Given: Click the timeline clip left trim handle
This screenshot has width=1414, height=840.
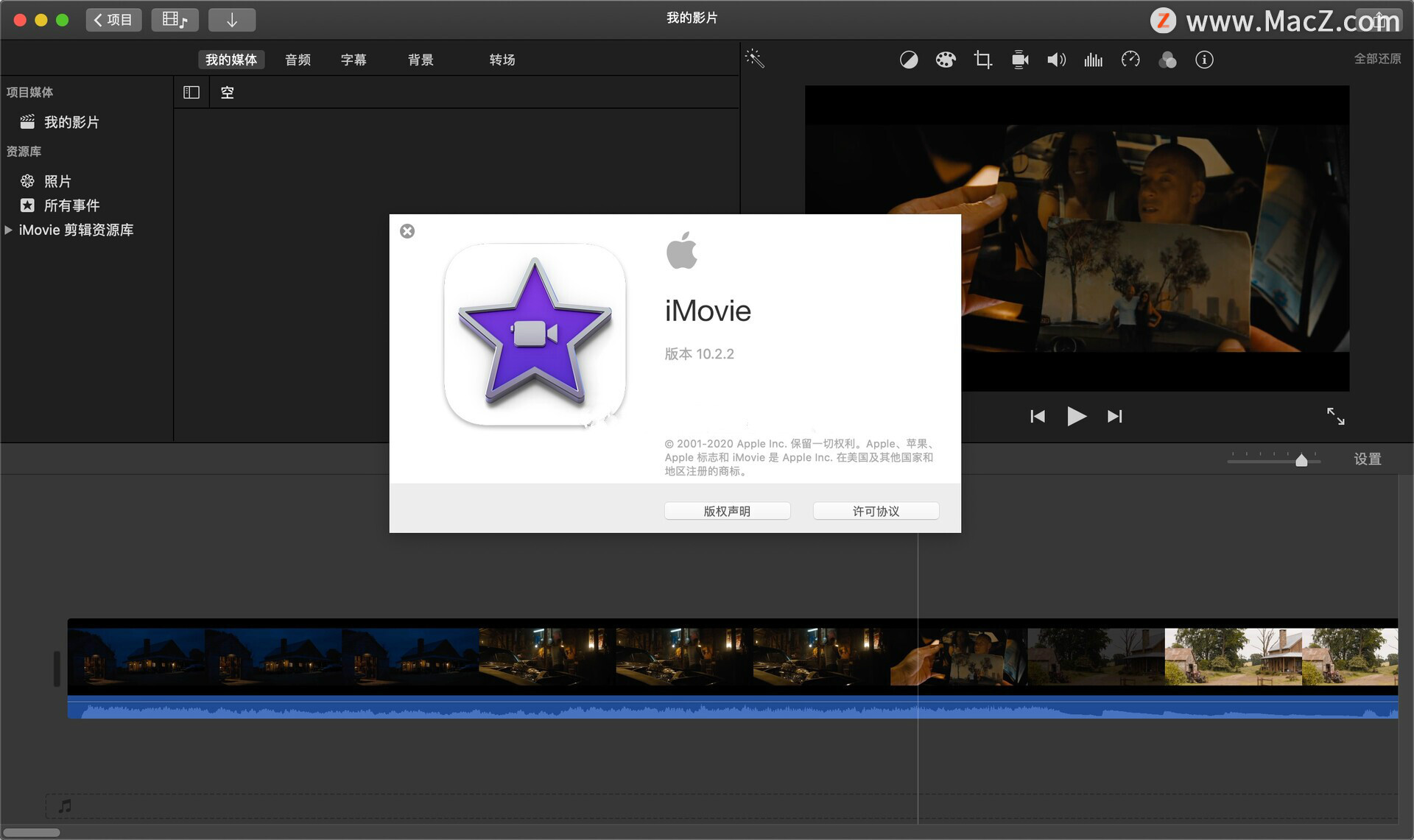Looking at the screenshot, I should (x=57, y=668).
